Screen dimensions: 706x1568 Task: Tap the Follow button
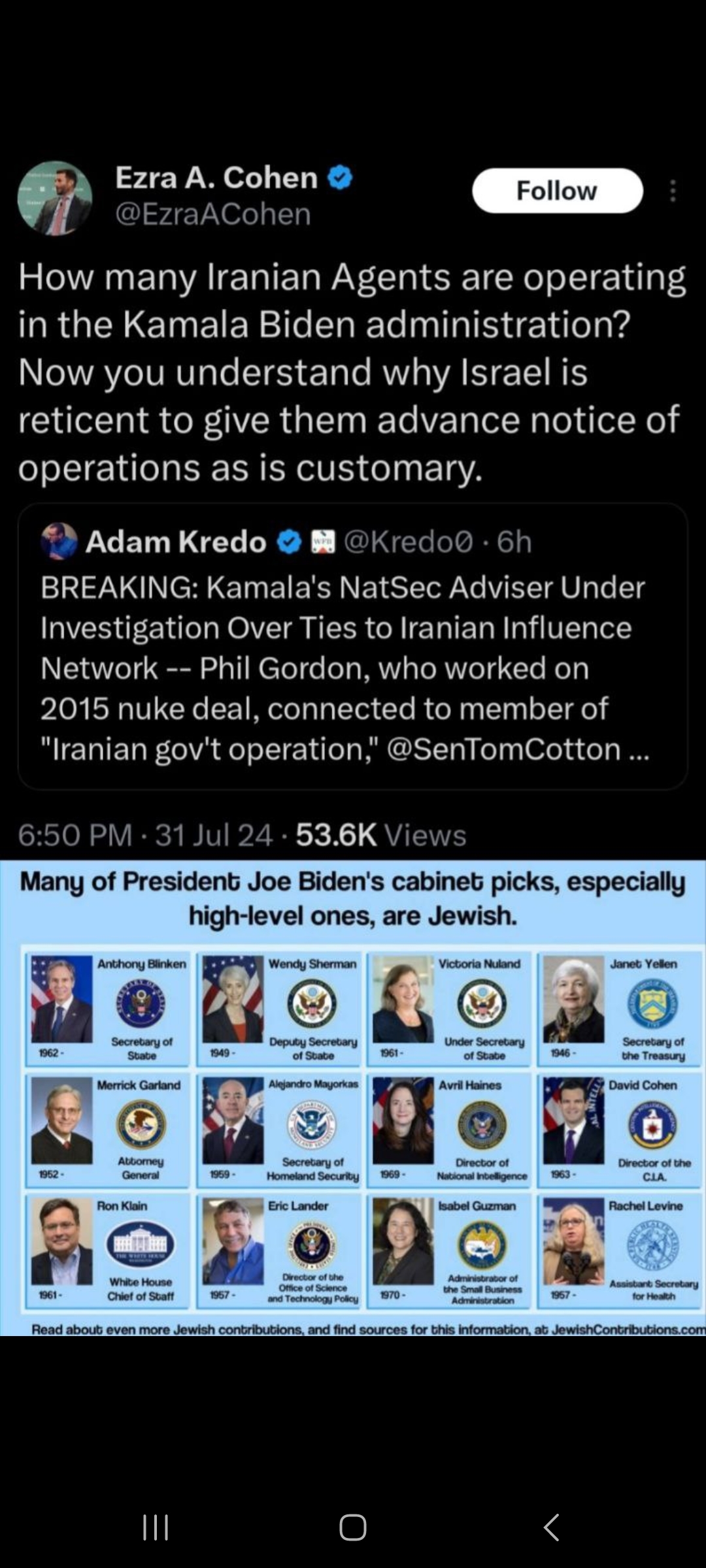[557, 191]
